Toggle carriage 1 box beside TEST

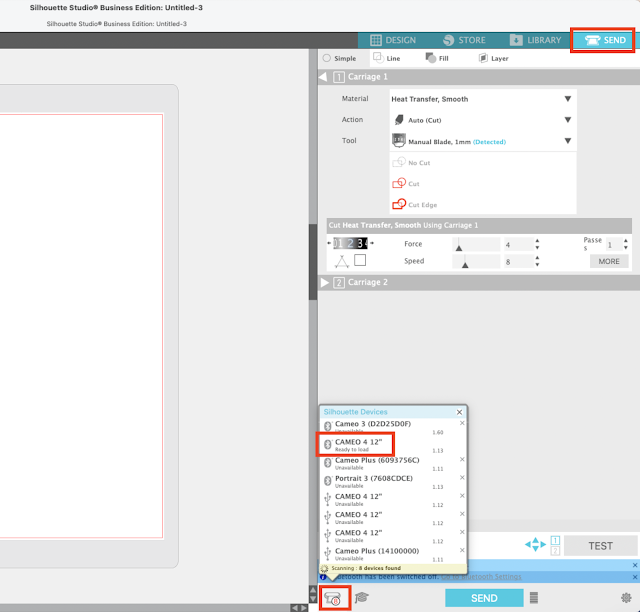(x=555, y=540)
